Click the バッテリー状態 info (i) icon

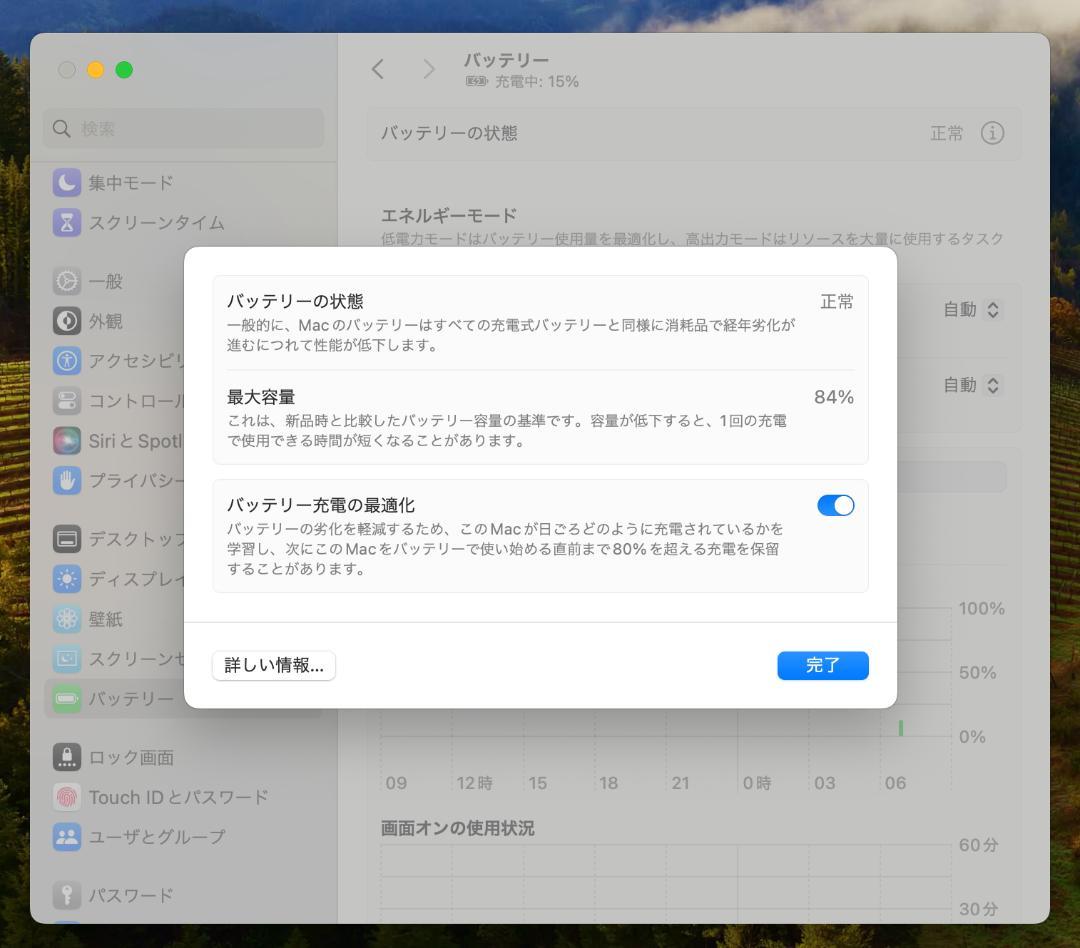(x=992, y=132)
